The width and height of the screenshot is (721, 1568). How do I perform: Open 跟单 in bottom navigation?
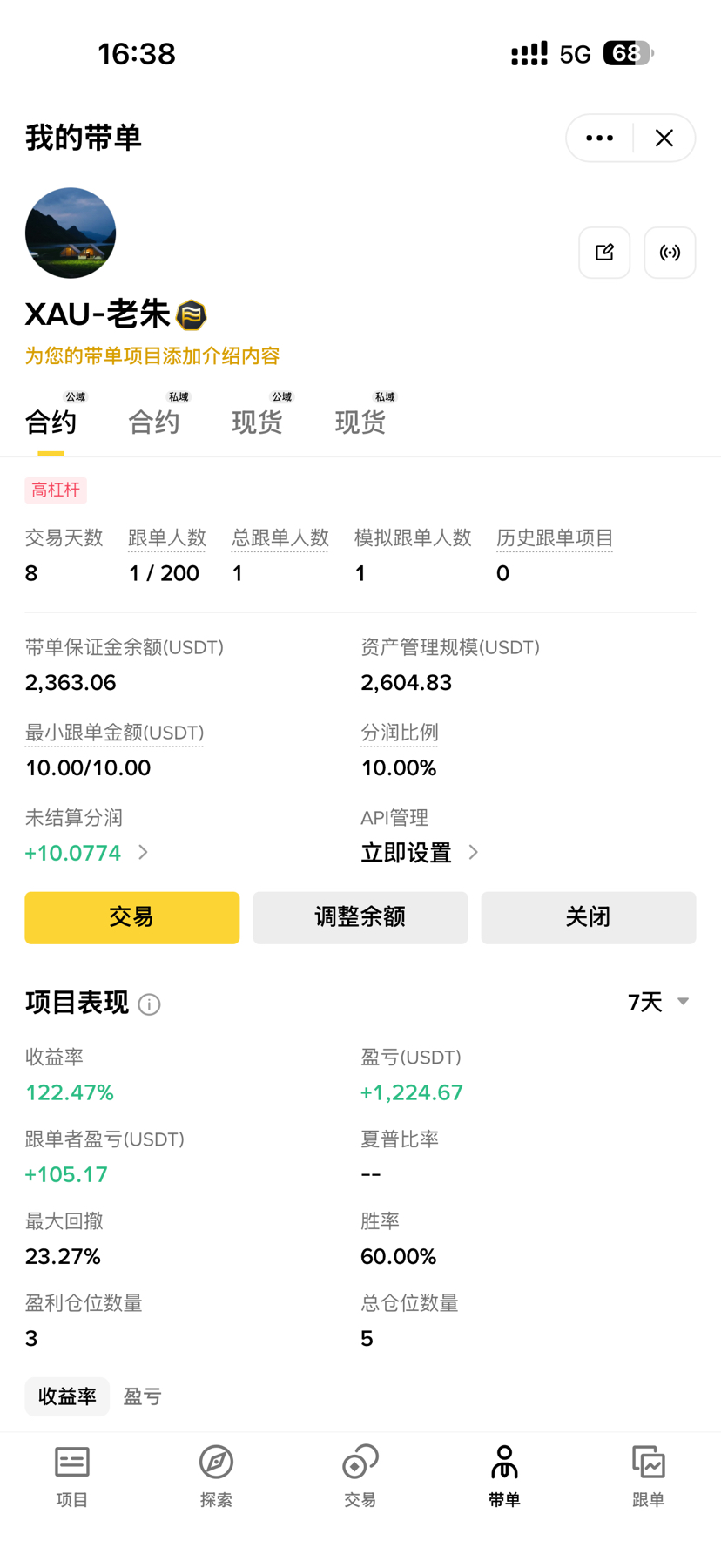tap(649, 1476)
